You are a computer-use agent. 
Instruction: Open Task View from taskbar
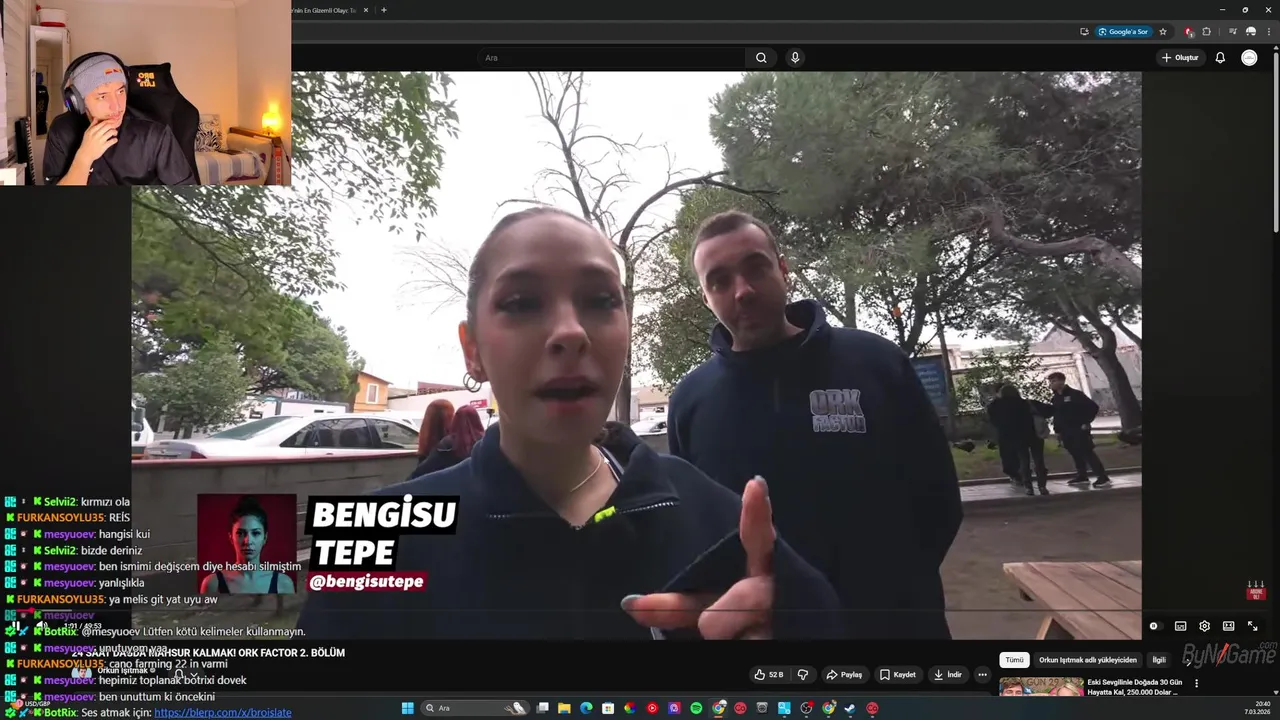coord(542,708)
